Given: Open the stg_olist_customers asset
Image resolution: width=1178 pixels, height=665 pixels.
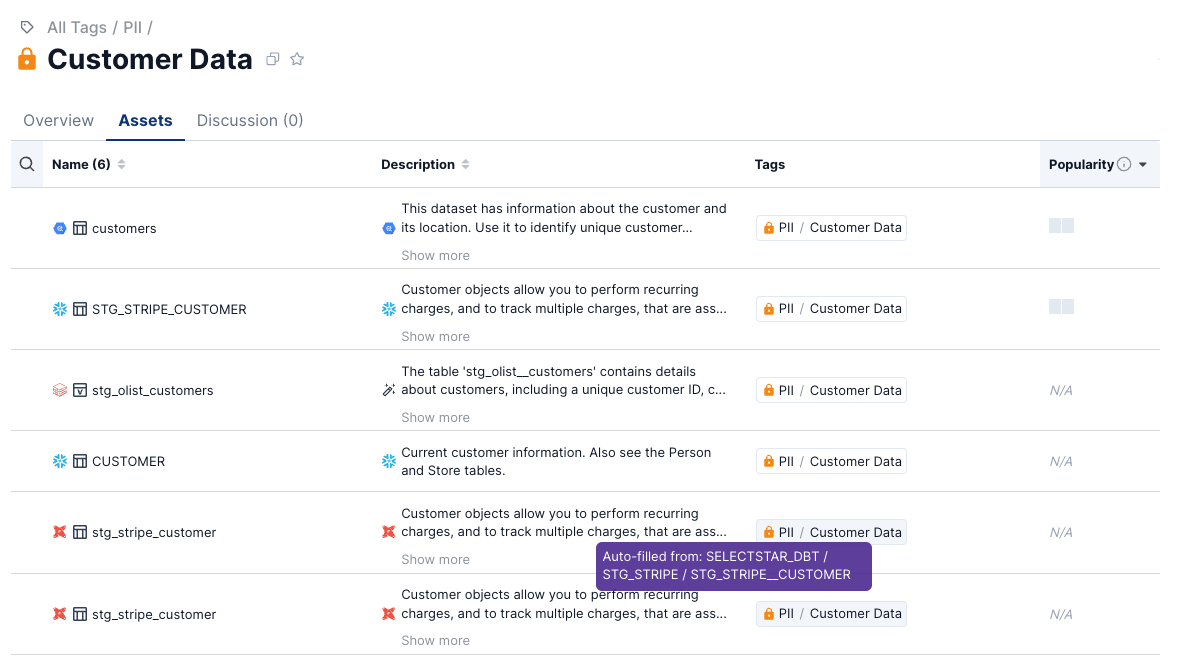Looking at the screenshot, I should click(152, 390).
